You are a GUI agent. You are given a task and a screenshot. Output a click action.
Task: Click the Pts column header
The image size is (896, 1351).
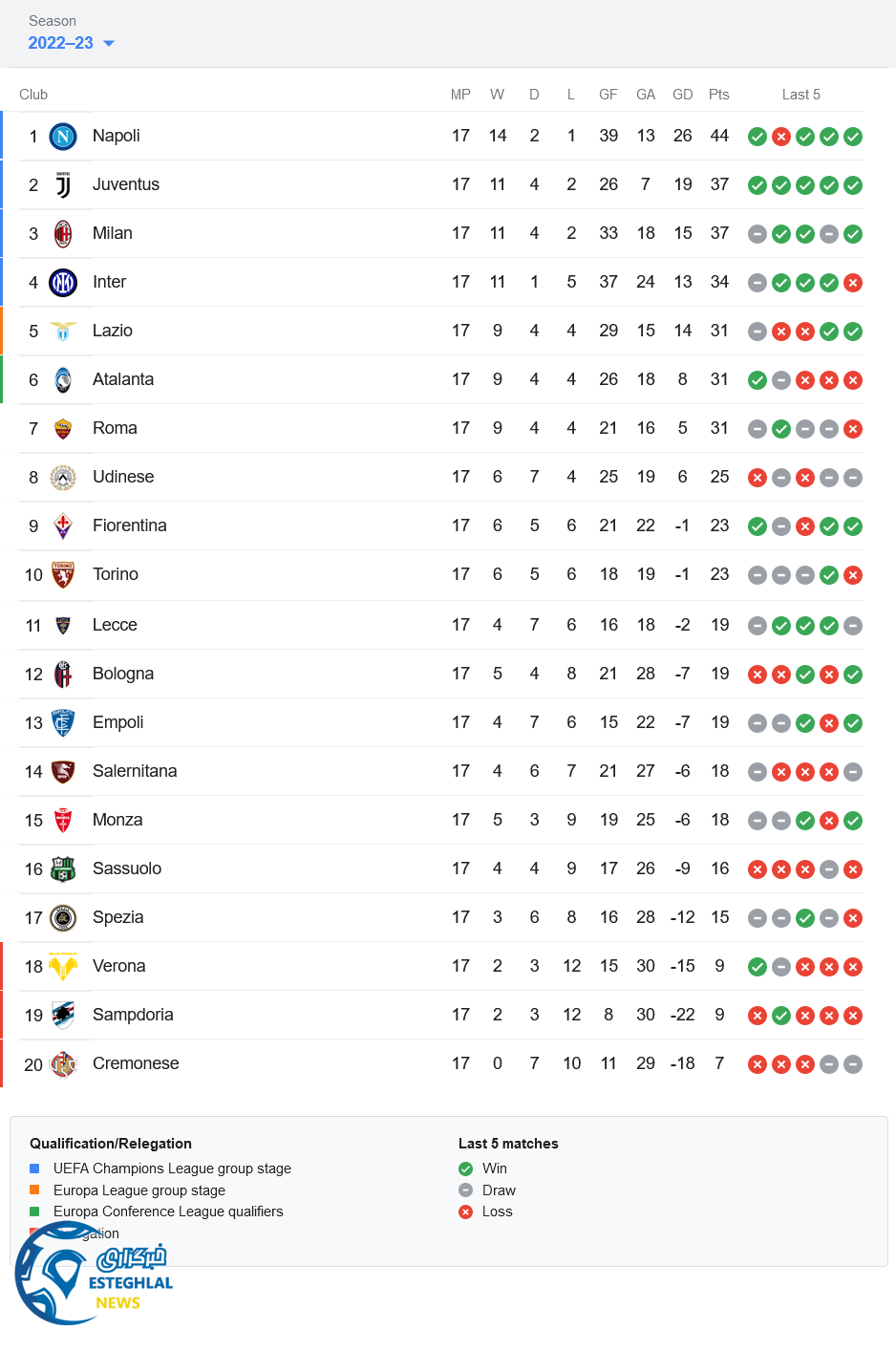pyautogui.click(x=719, y=95)
